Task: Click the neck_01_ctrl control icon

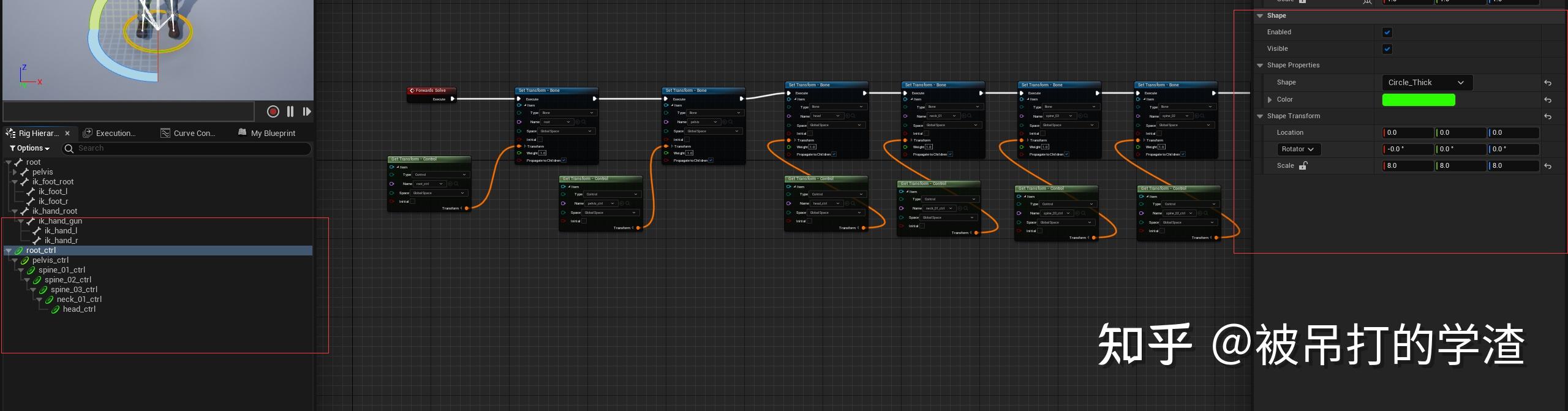Action: (x=49, y=300)
